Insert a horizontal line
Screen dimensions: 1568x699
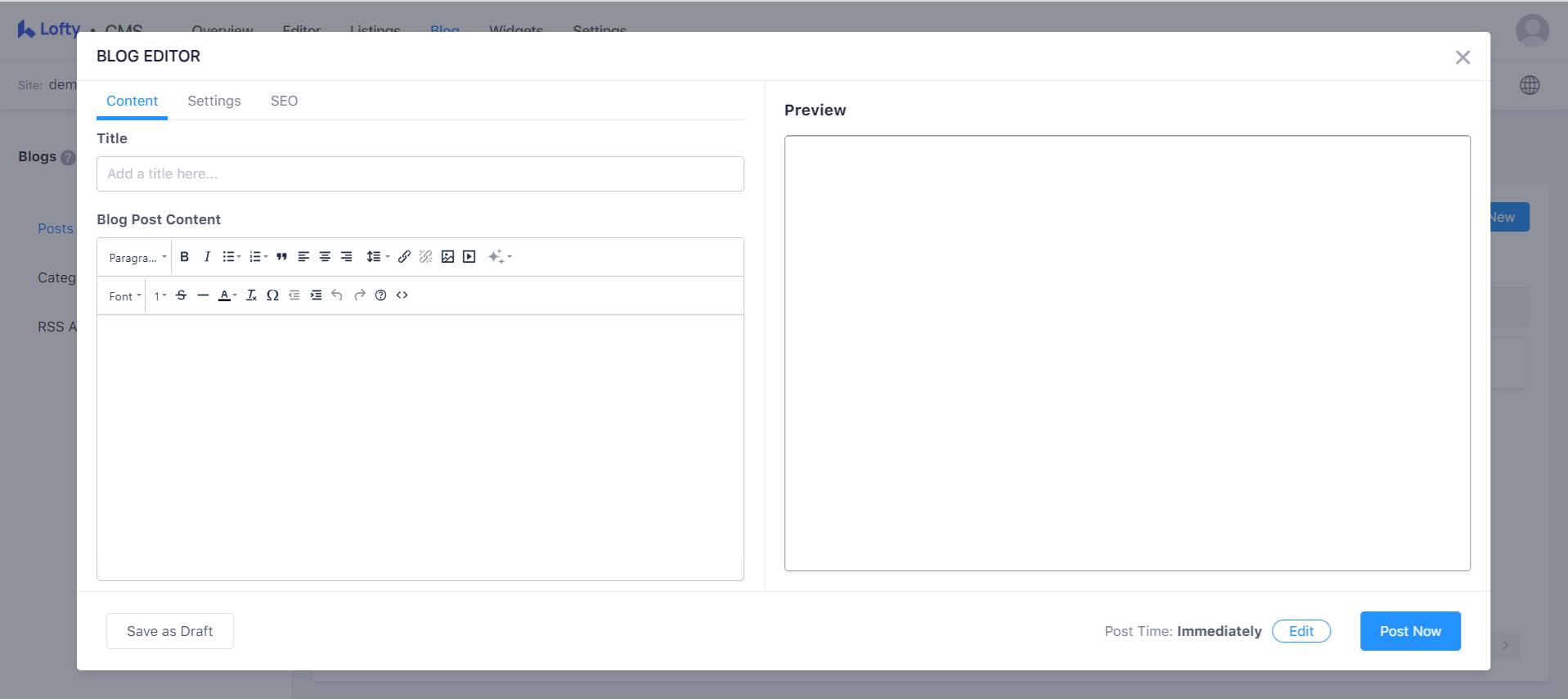(x=203, y=295)
